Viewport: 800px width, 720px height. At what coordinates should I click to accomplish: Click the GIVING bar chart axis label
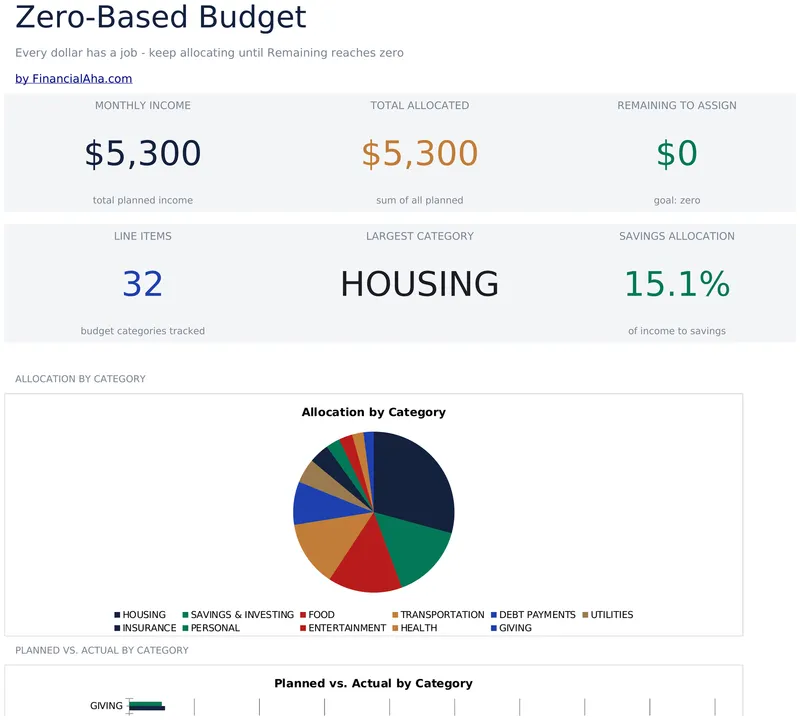(106, 706)
